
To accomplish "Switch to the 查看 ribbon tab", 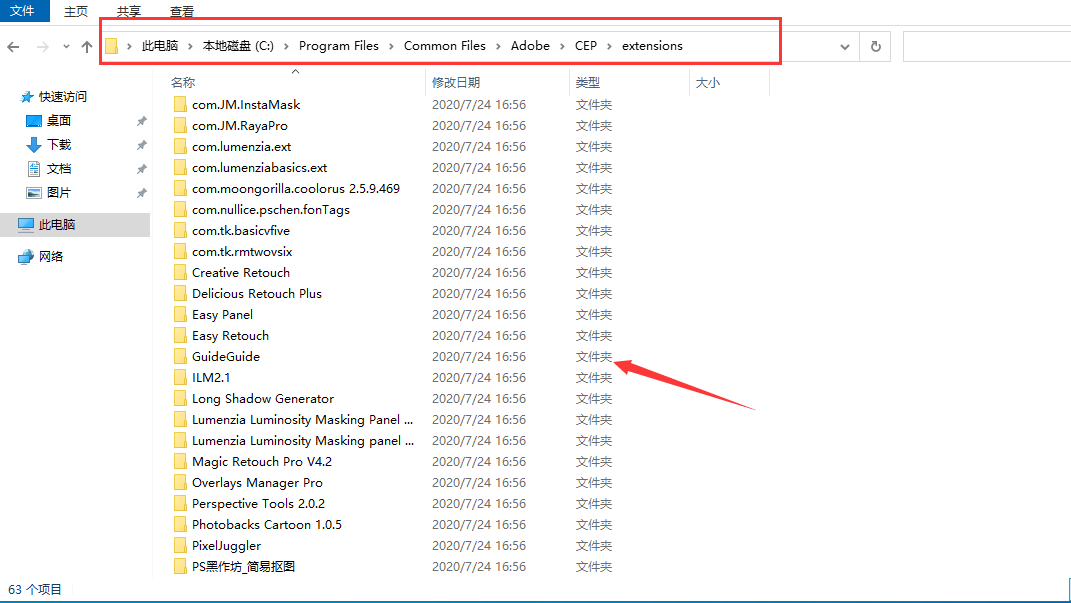I will (x=182, y=12).
